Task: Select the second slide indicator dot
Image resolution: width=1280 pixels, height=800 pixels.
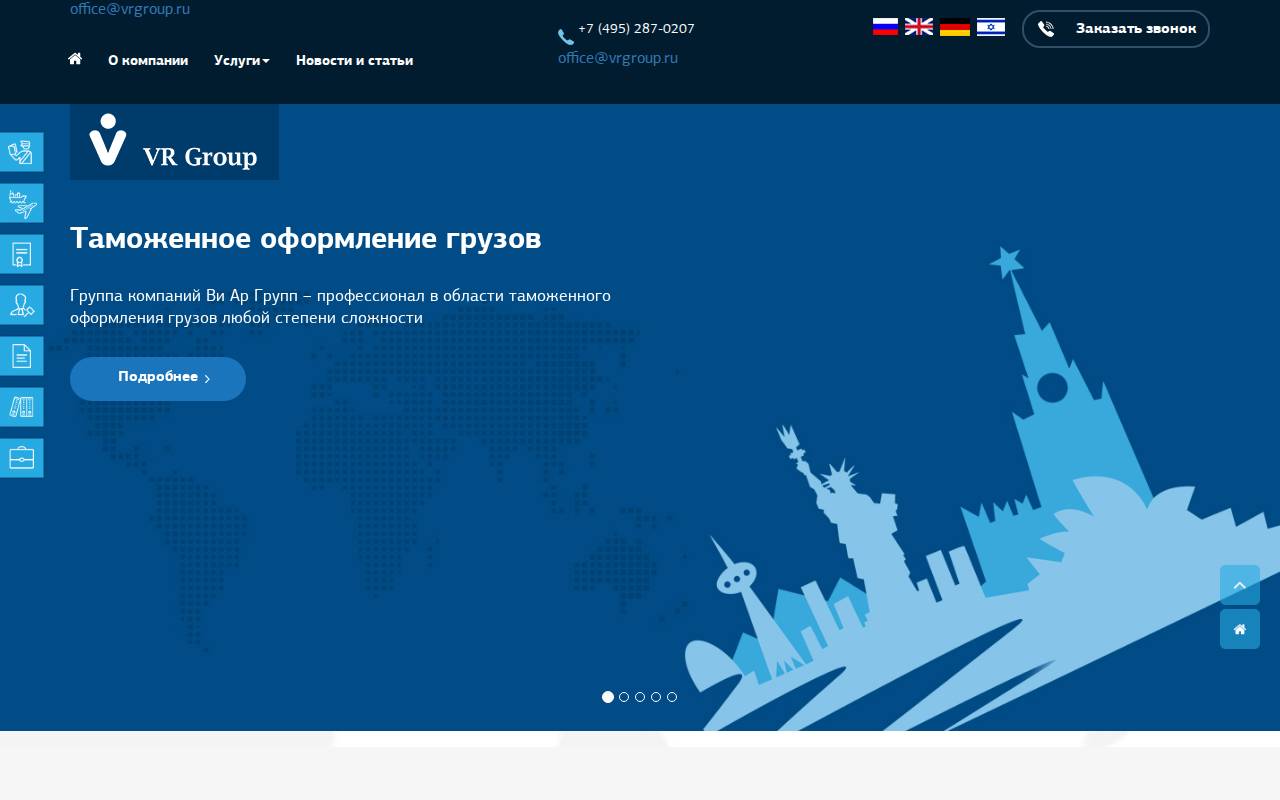Action: coord(624,697)
